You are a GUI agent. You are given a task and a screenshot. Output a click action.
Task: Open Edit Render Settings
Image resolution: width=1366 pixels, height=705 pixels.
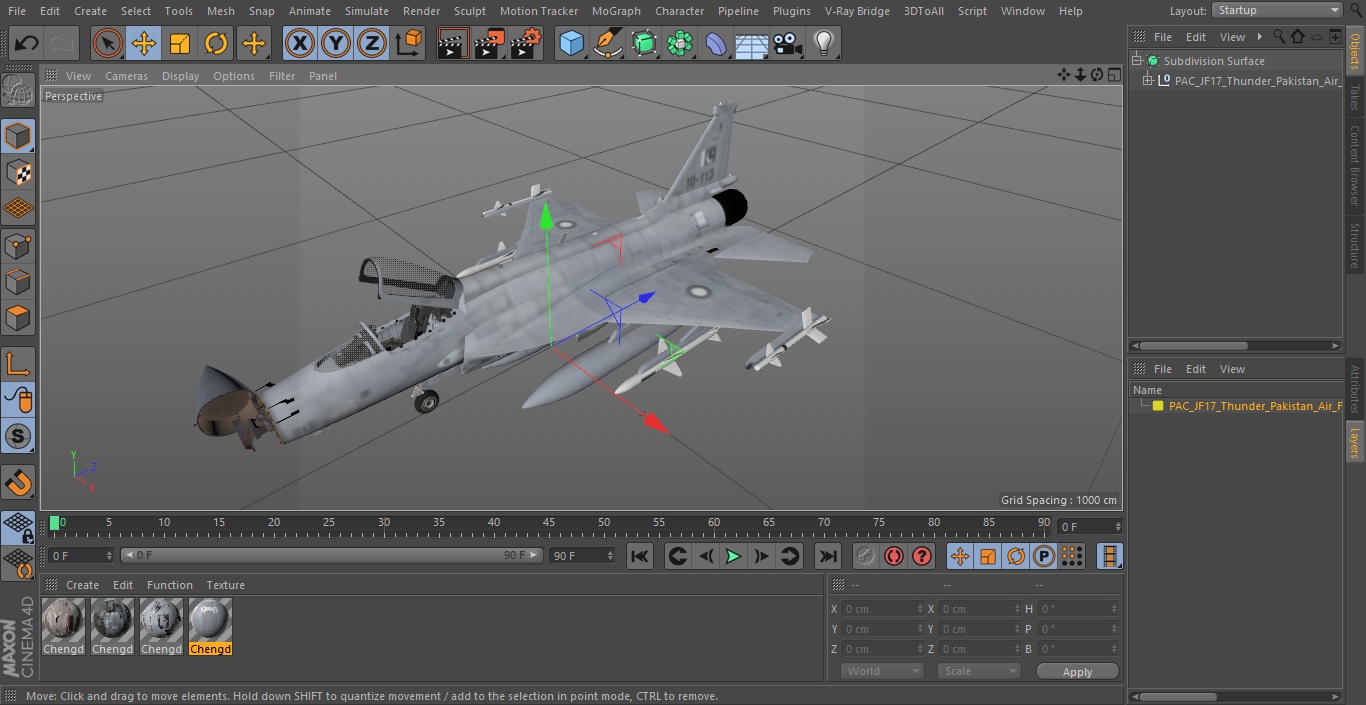coord(526,43)
